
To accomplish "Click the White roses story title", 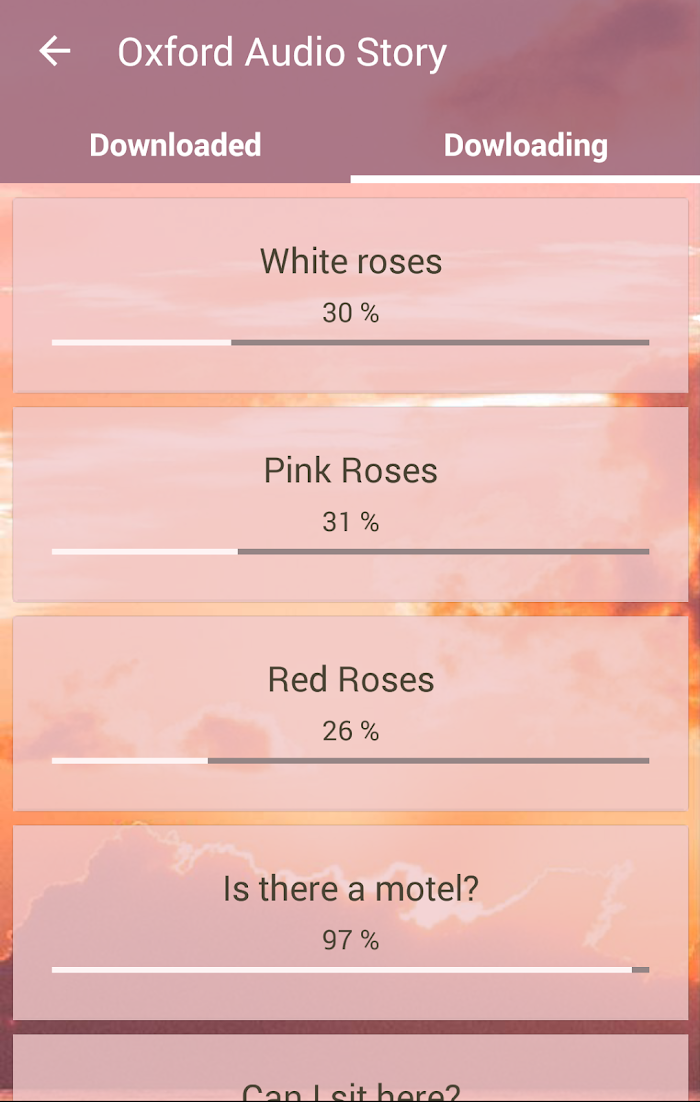I will [350, 261].
